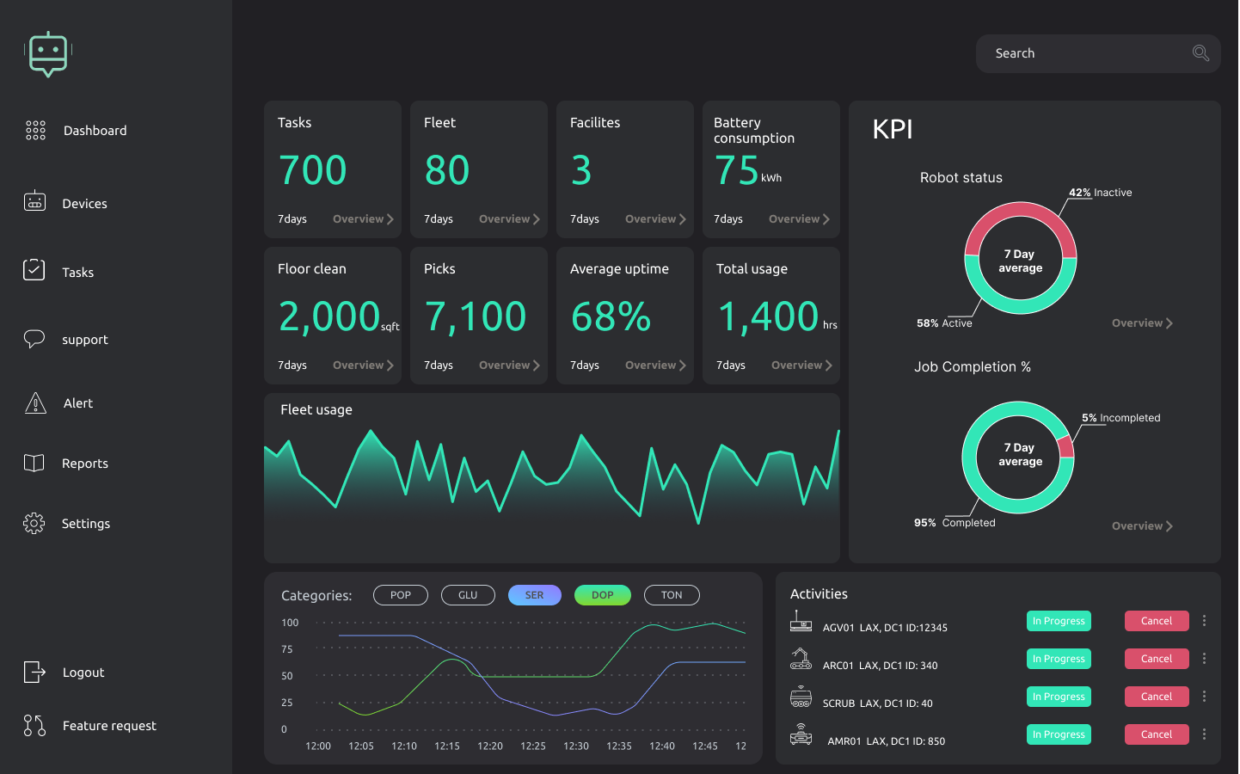The height and width of the screenshot is (774, 1240).
Task: Expand Overview under Robot status chart
Action: tap(1141, 322)
